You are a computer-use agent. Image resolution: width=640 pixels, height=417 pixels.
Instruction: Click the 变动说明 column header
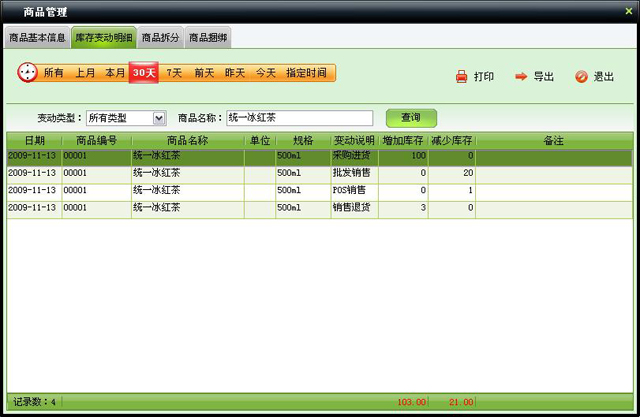click(354, 141)
